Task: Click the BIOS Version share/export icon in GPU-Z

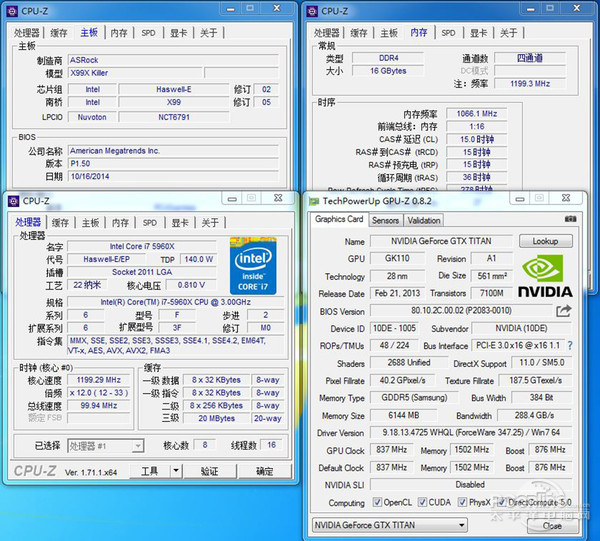Action: (563, 311)
